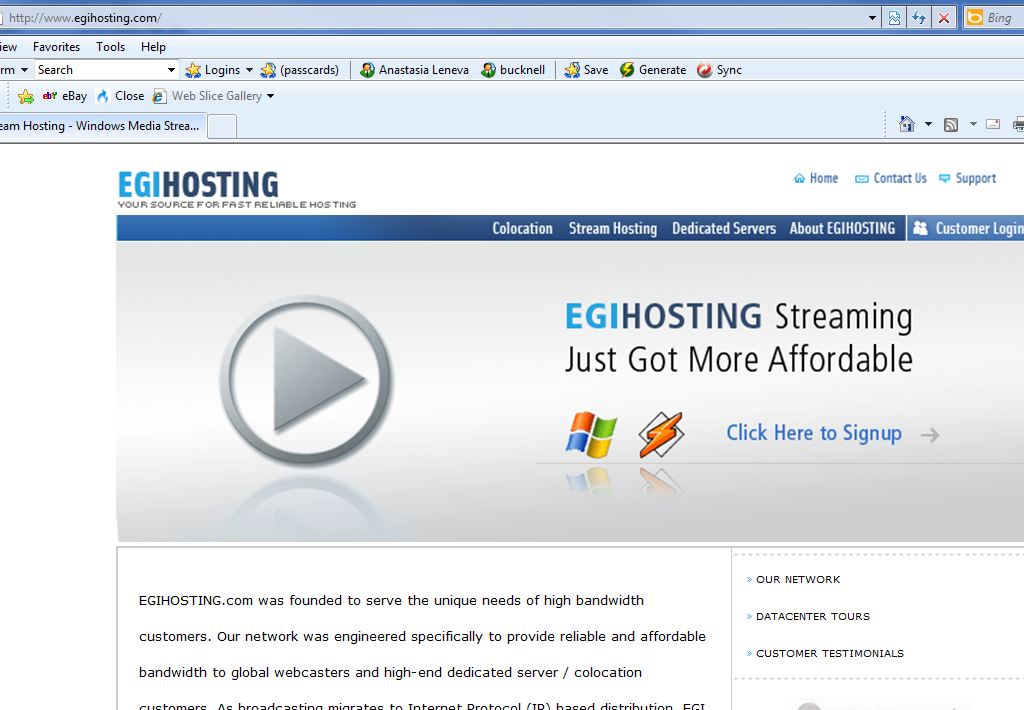Open the address bar history dropdown arrow
Image resolution: width=1024 pixels, height=710 pixels.
click(872, 18)
